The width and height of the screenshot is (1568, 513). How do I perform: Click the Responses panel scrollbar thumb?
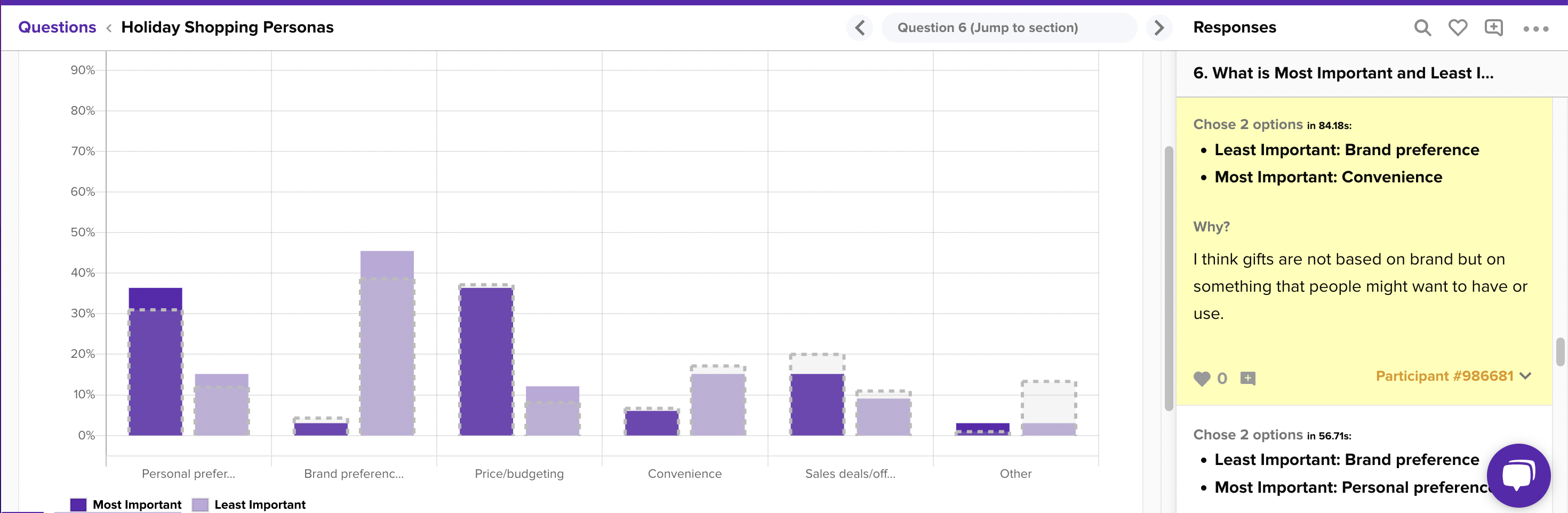(1560, 352)
